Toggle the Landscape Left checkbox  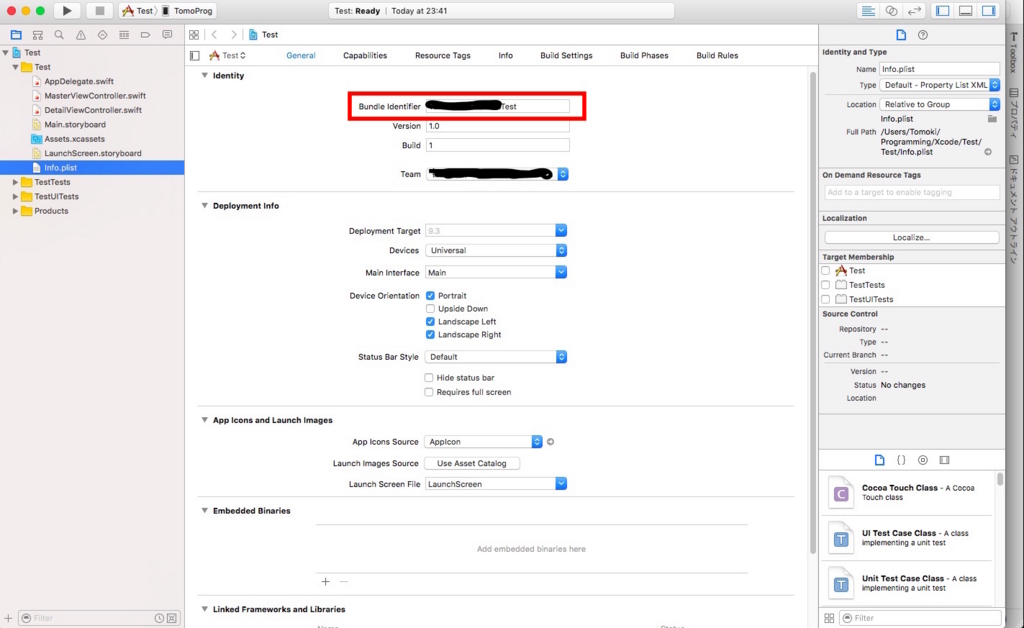pyautogui.click(x=430, y=322)
